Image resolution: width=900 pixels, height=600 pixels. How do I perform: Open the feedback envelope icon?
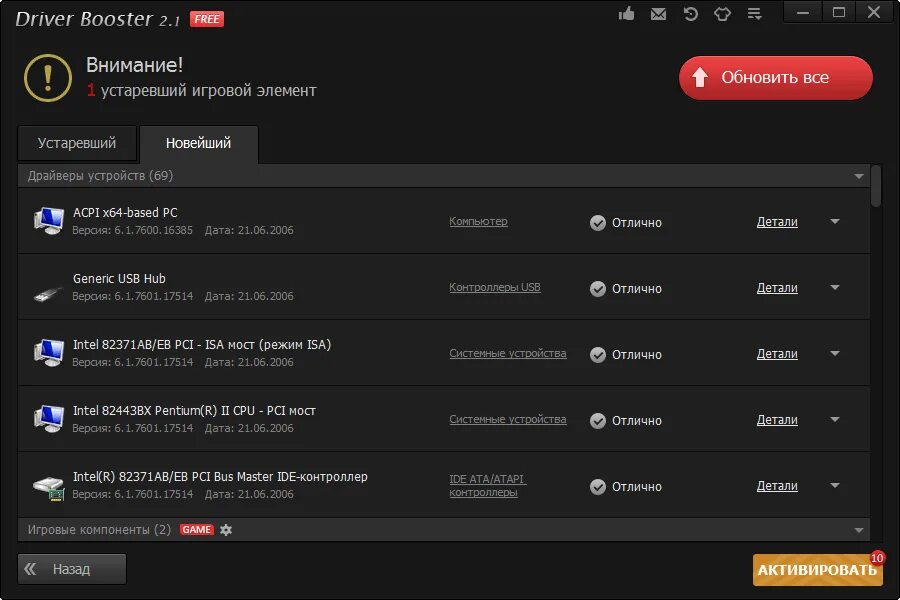(658, 14)
